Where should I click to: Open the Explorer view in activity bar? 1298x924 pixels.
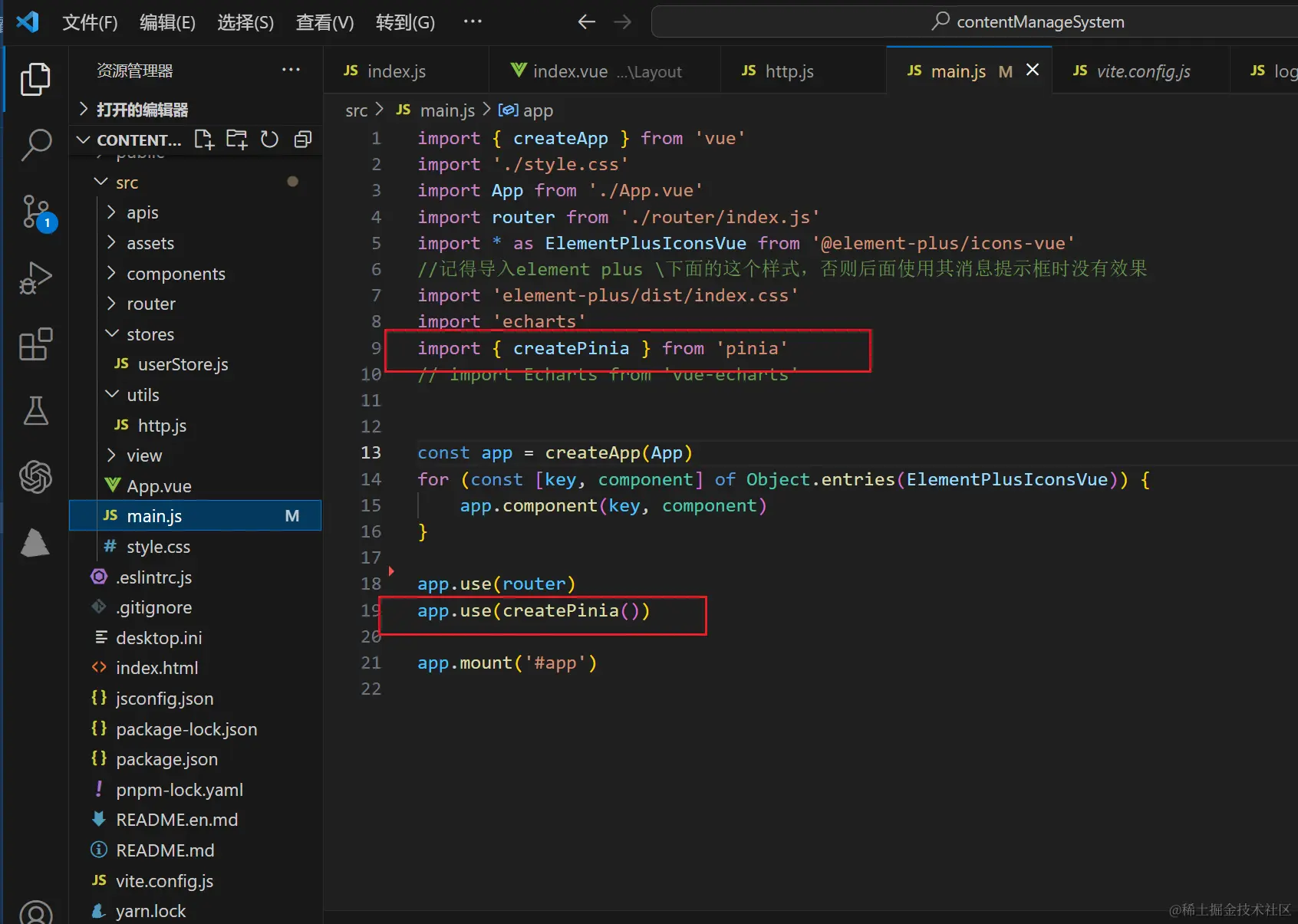[x=35, y=79]
